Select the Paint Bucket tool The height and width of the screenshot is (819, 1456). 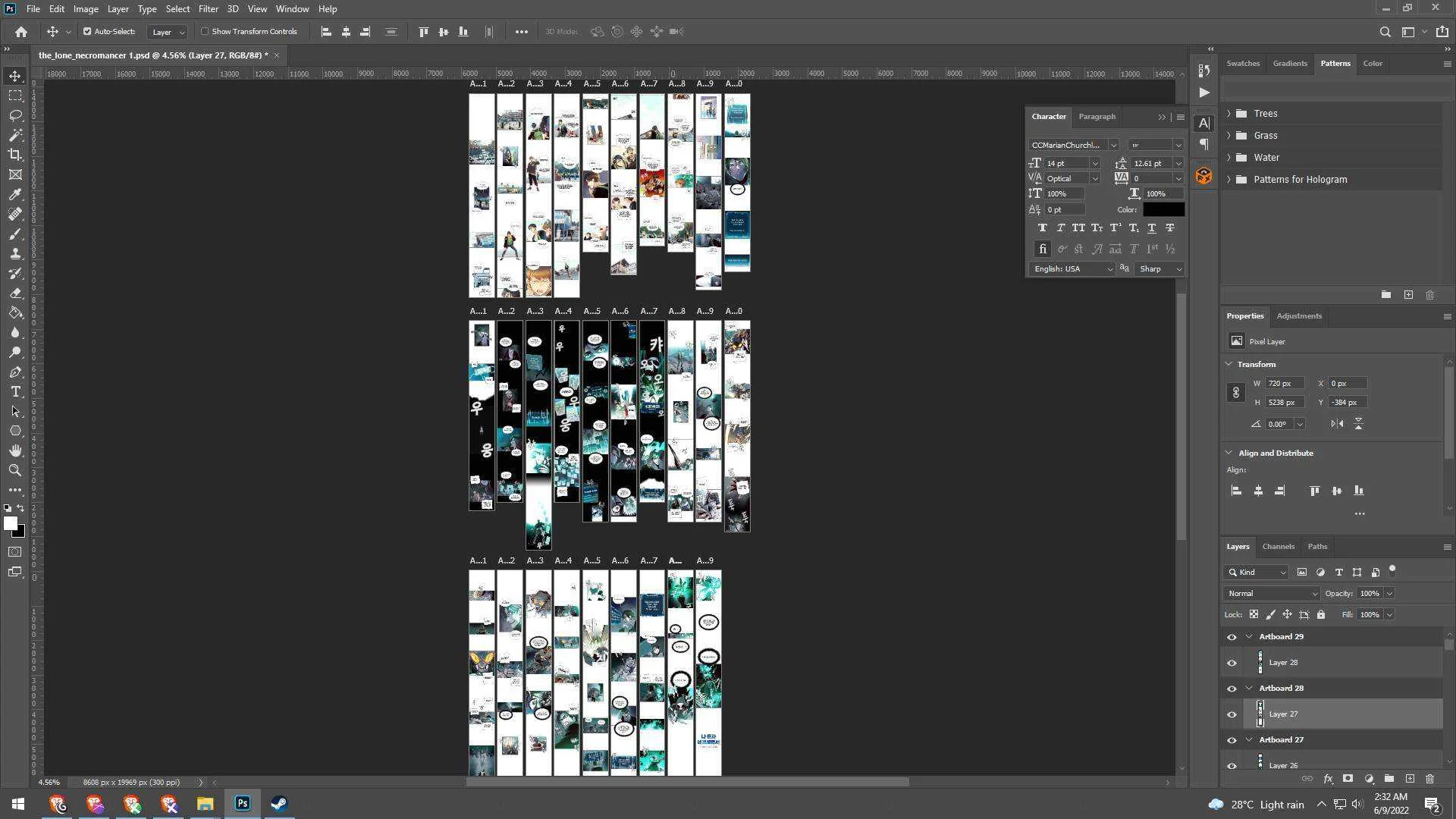[15, 312]
